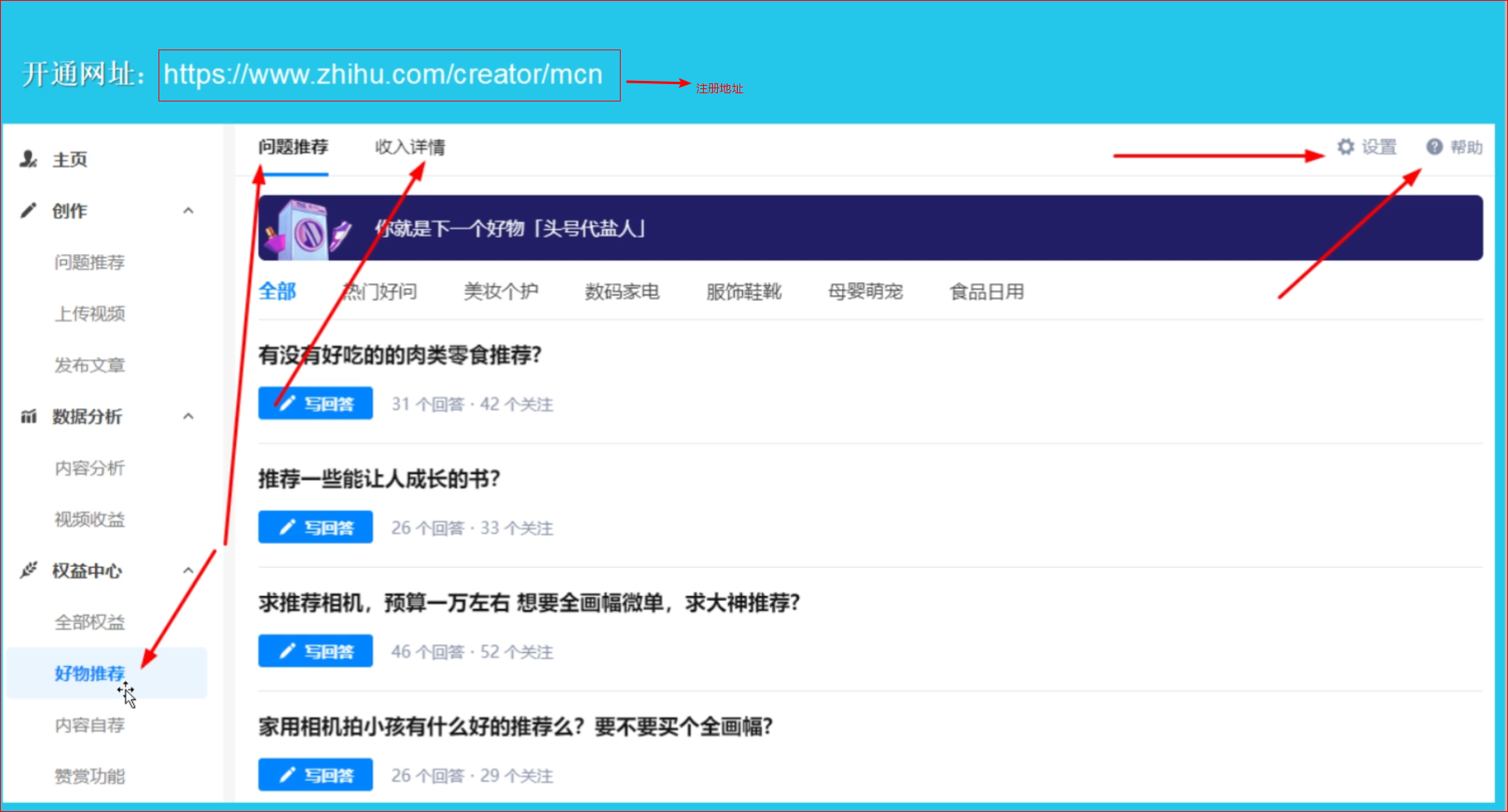Viewport: 1508px width, 812px height.
Task: Open 内容自荐 in the sidebar
Action: click(x=90, y=725)
